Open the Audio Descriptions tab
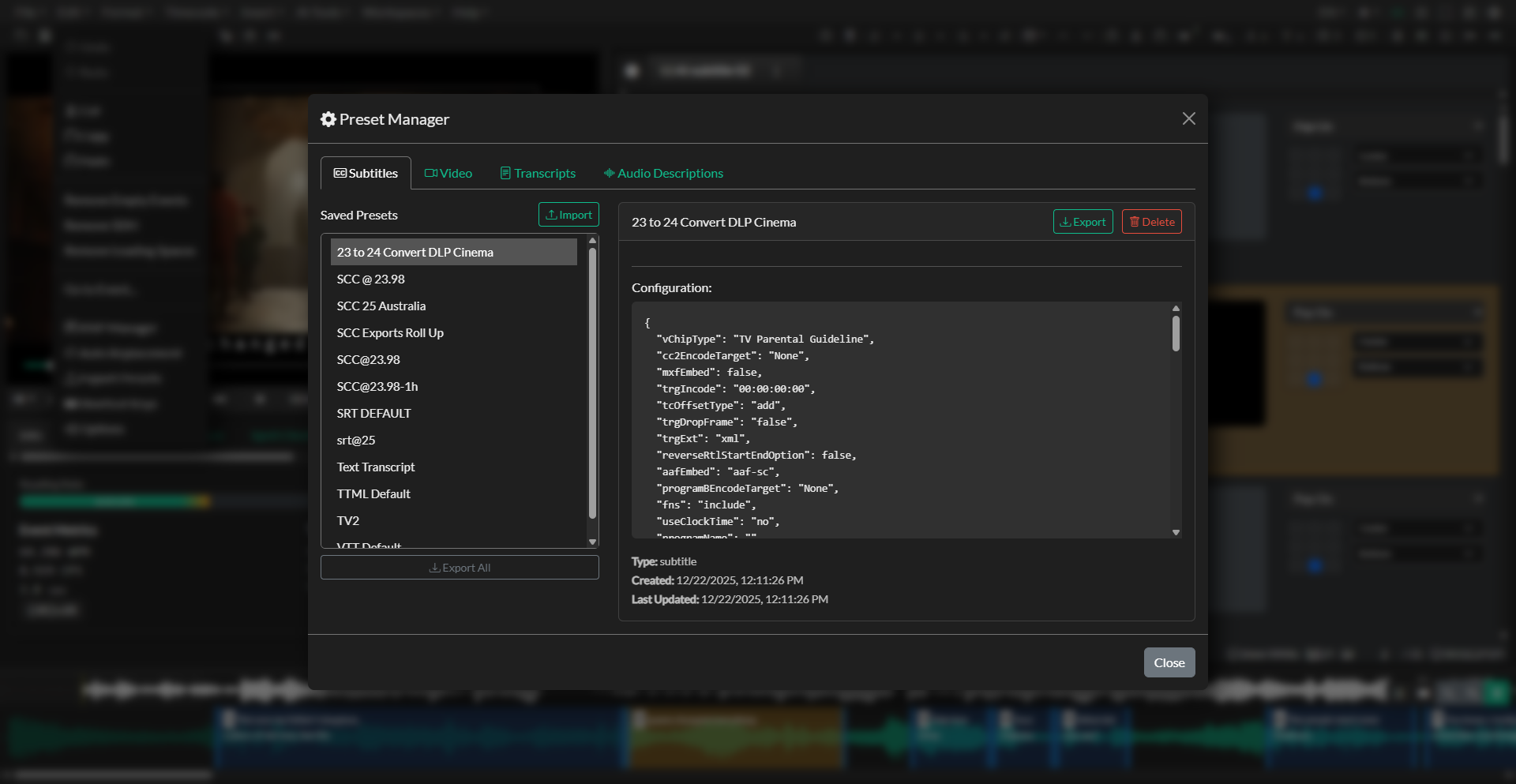This screenshot has height=784, width=1516. point(663,173)
